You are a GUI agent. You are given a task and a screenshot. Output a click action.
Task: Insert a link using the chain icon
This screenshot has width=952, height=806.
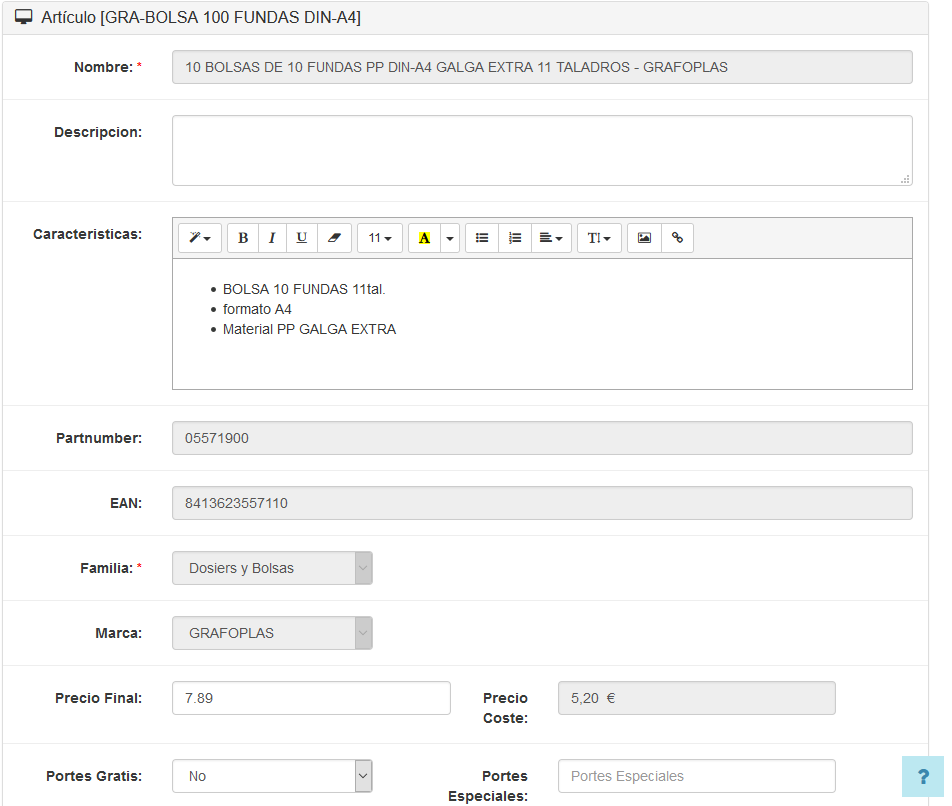pyautogui.click(x=677, y=238)
